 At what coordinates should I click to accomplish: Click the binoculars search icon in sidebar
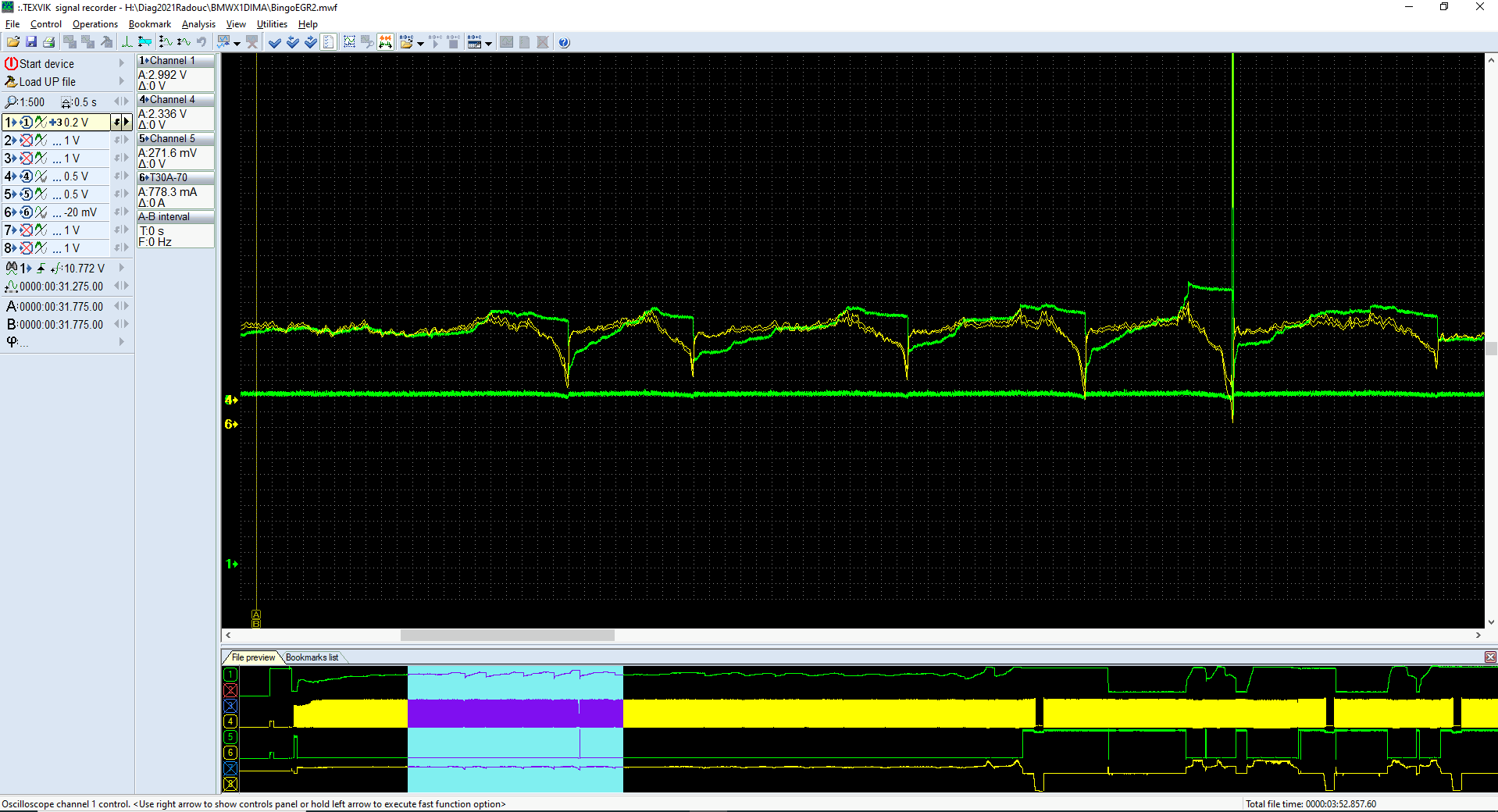(11, 268)
